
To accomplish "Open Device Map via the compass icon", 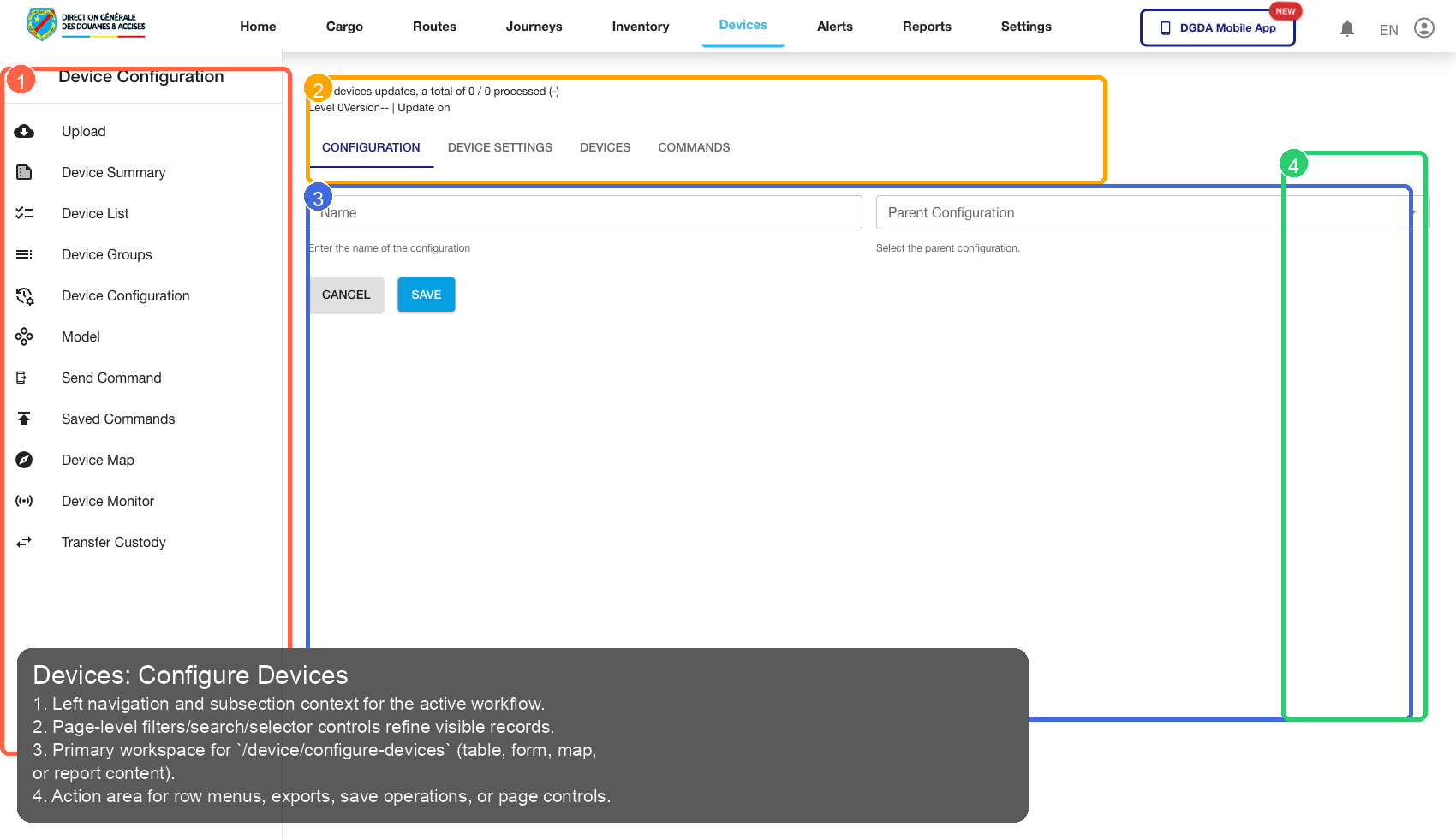I will pyautogui.click(x=24, y=460).
